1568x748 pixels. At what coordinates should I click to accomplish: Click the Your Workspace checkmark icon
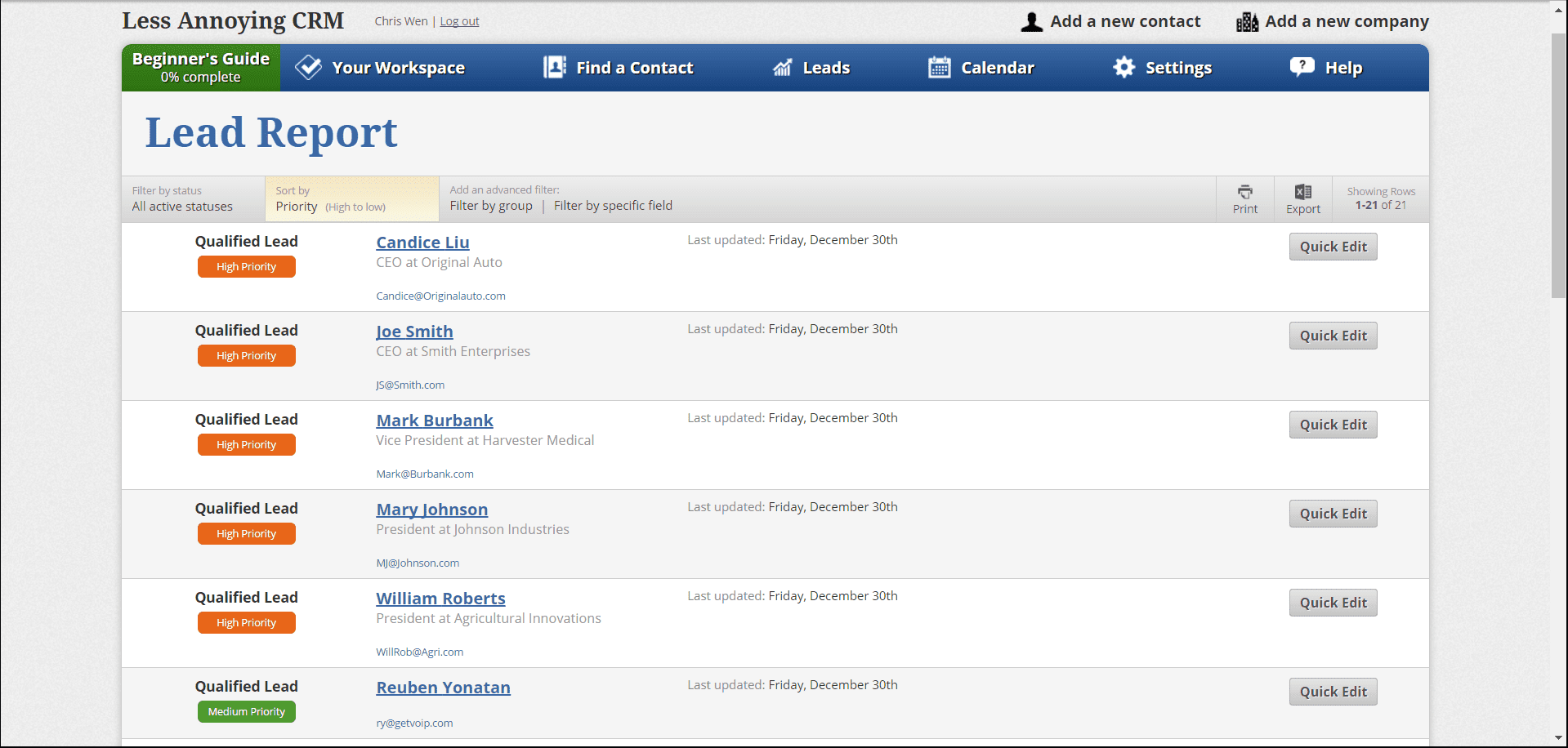pos(308,68)
